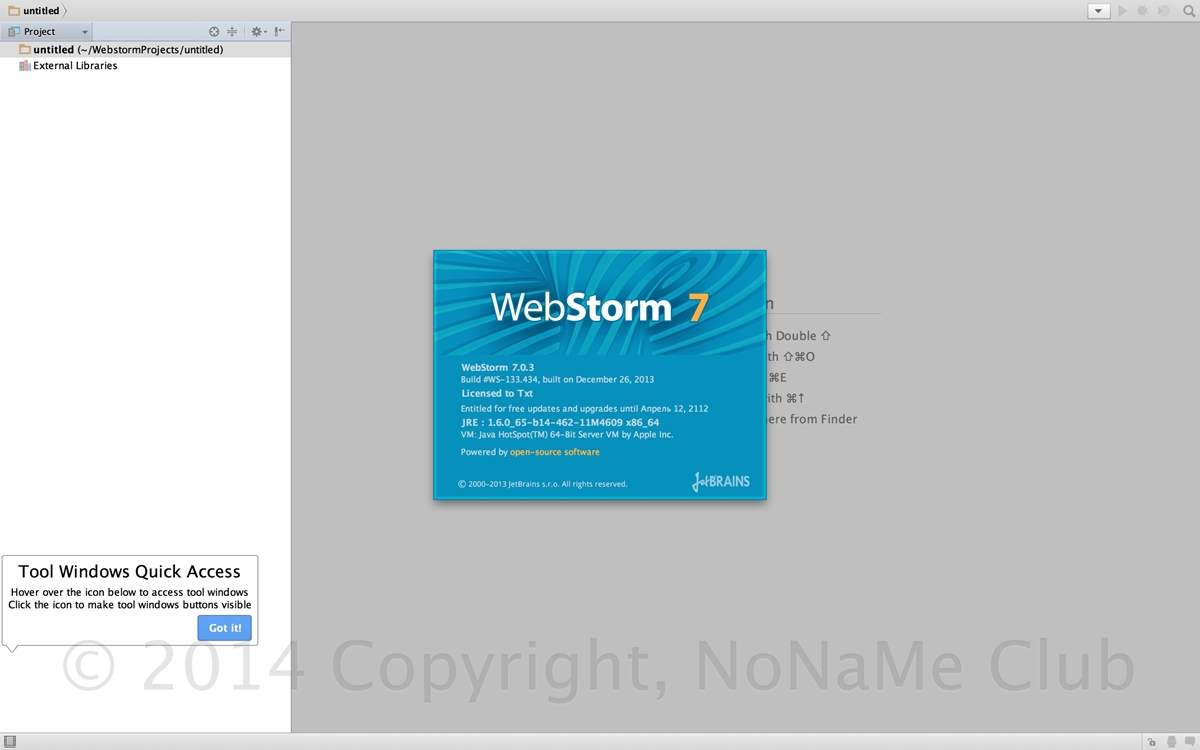This screenshot has width=1200, height=750.
Task: Click the JetBrains logo in the About dialog
Action: click(x=721, y=481)
